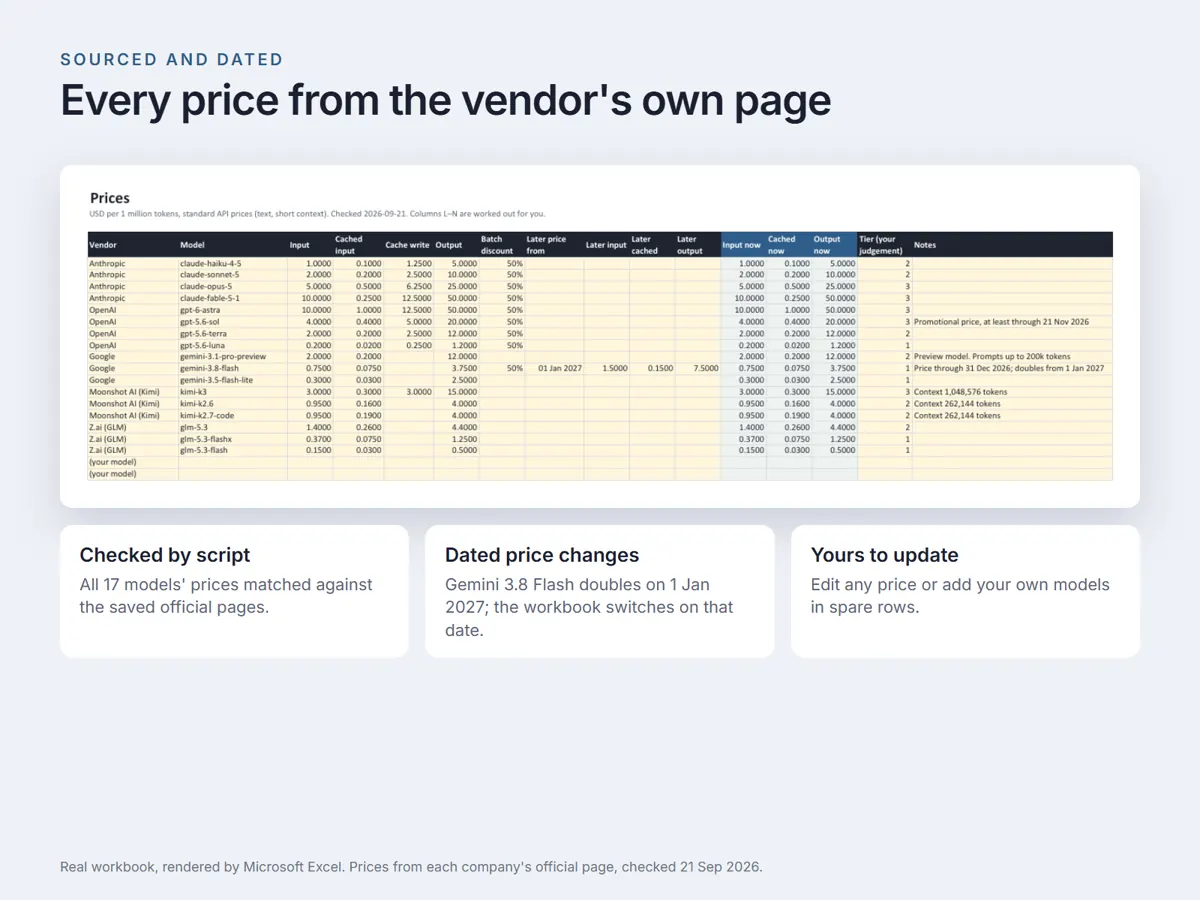The width and height of the screenshot is (1200, 900).
Task: Click the 'Checked by script' card heading
Action: pyautogui.click(x=165, y=555)
